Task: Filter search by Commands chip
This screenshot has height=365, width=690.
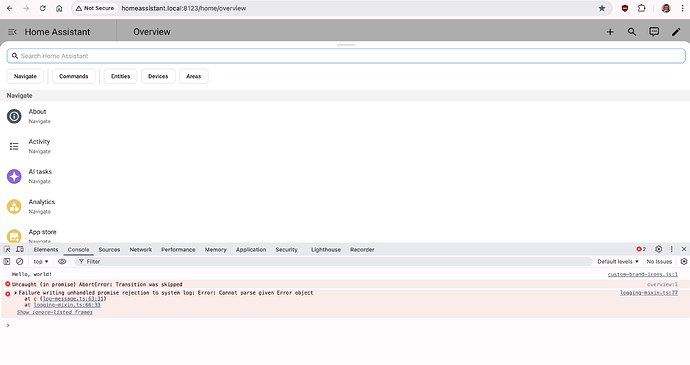Action: (73, 76)
